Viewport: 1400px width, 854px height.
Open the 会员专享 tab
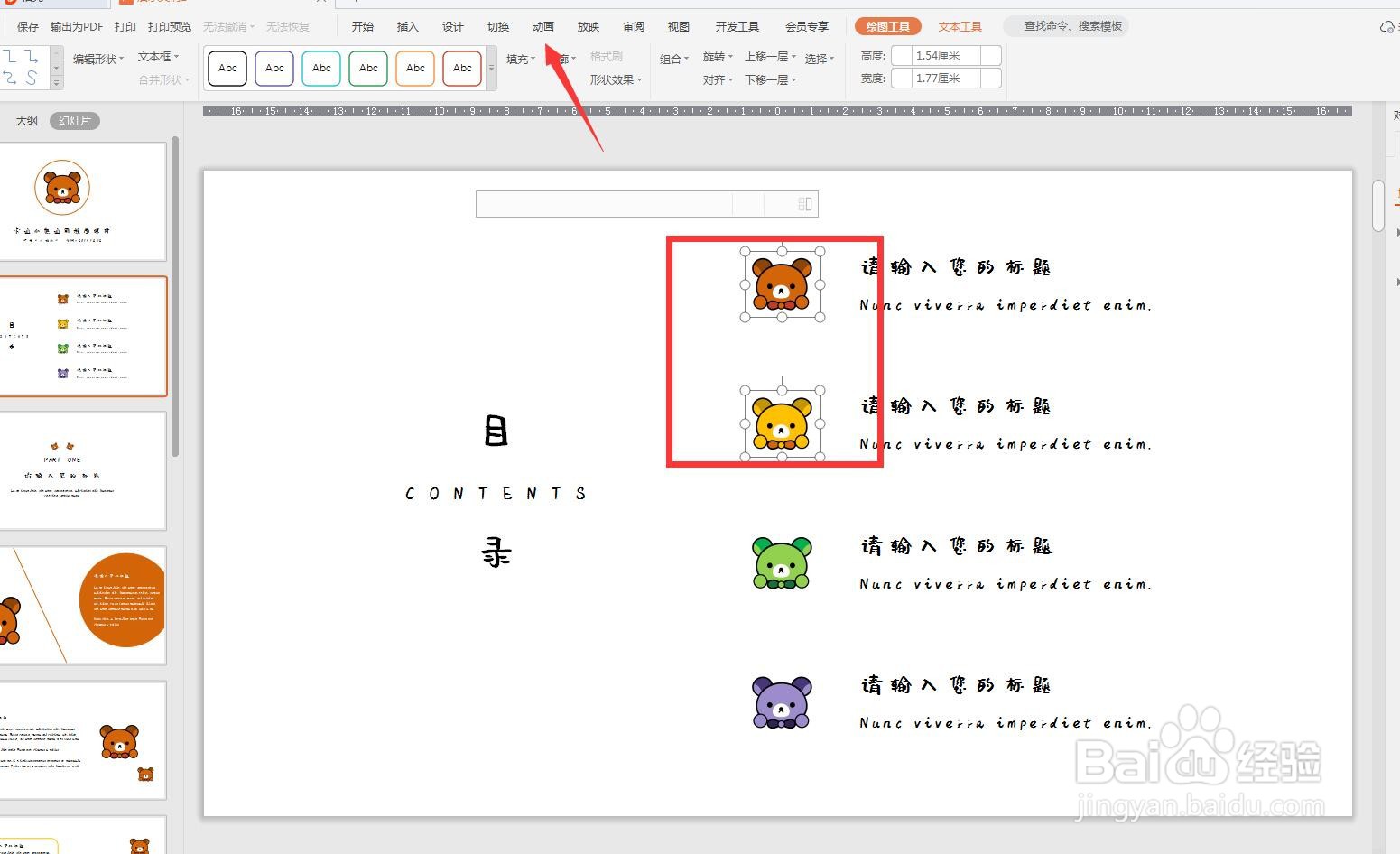coord(807,26)
